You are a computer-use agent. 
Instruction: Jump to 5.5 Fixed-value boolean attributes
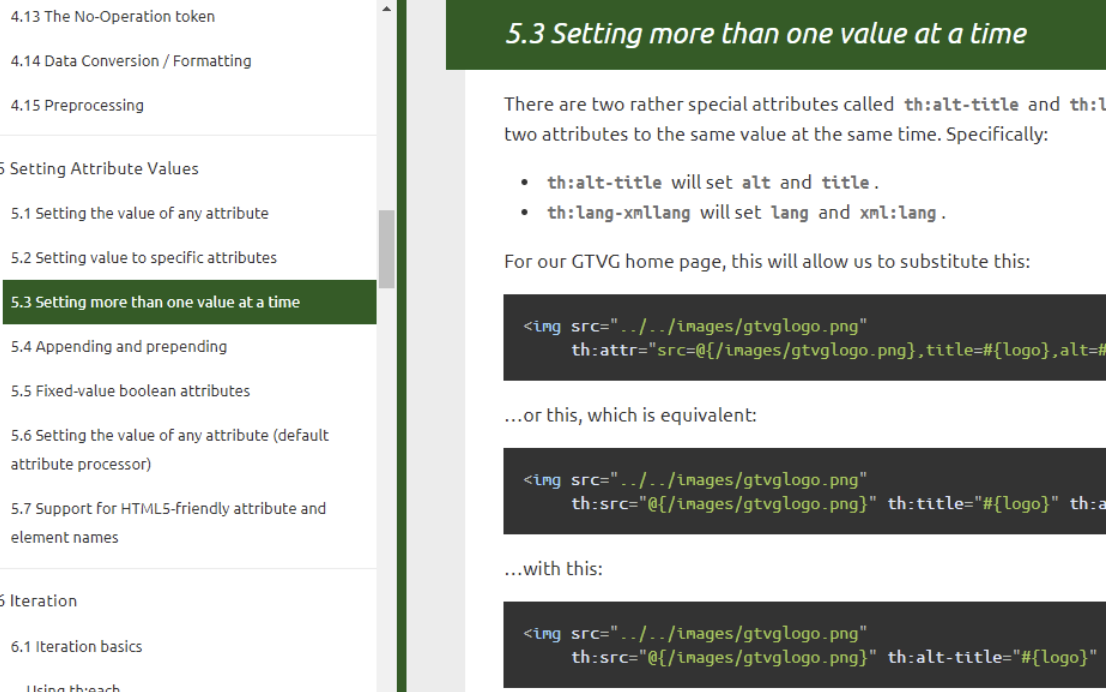(x=130, y=391)
